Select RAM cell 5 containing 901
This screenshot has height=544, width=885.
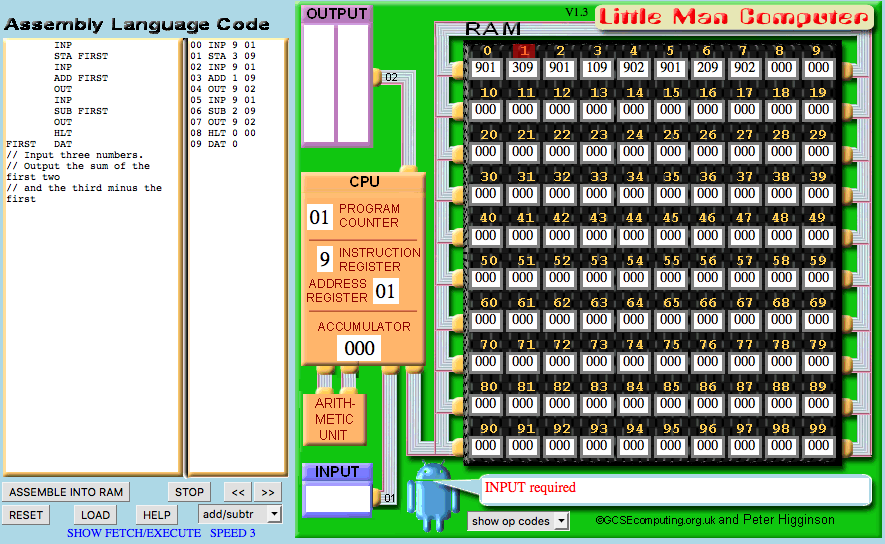coord(671,68)
